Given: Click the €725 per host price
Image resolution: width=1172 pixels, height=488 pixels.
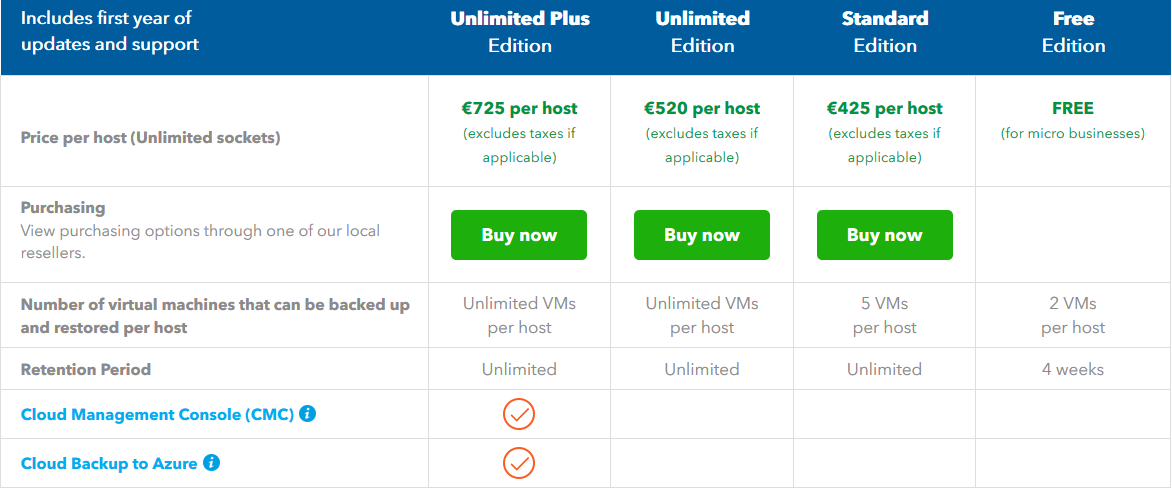Looking at the screenshot, I should point(519,108).
